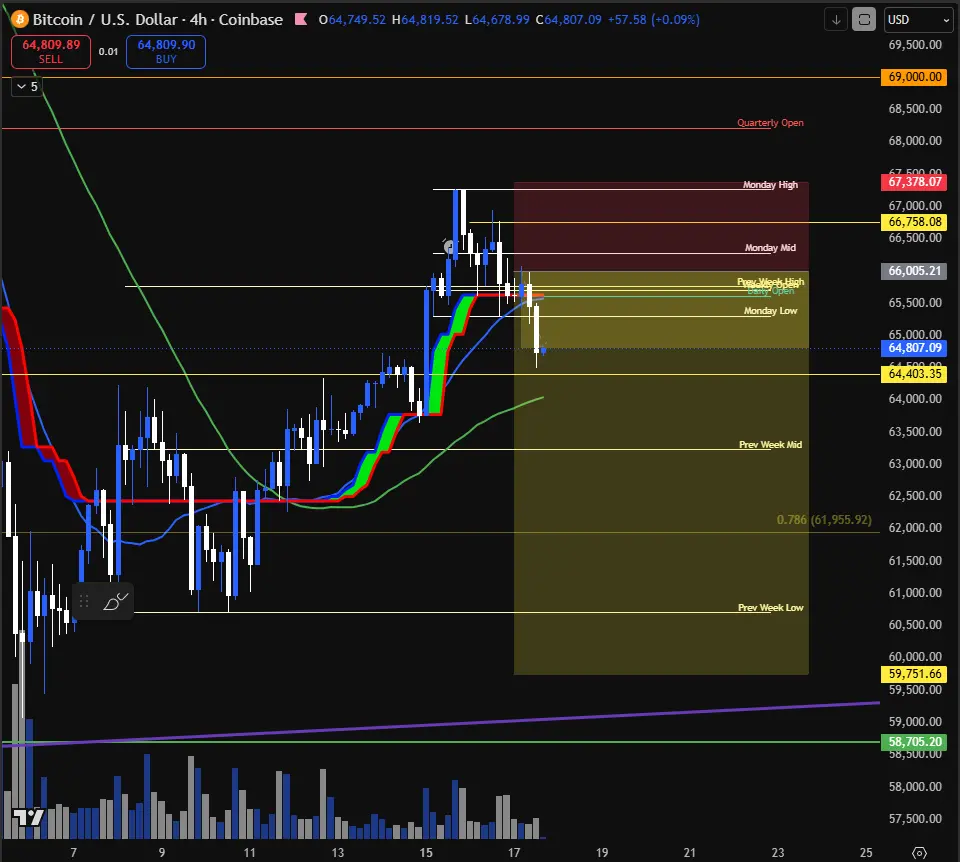Click the yellow 64,403.35 price label
This screenshot has height=862, width=960.
pyautogui.click(x=914, y=374)
